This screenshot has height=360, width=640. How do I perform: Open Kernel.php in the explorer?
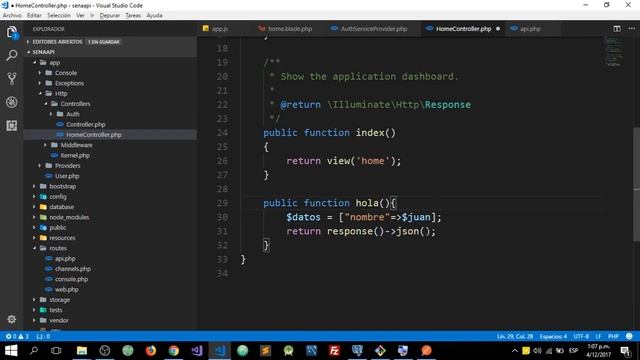point(75,155)
